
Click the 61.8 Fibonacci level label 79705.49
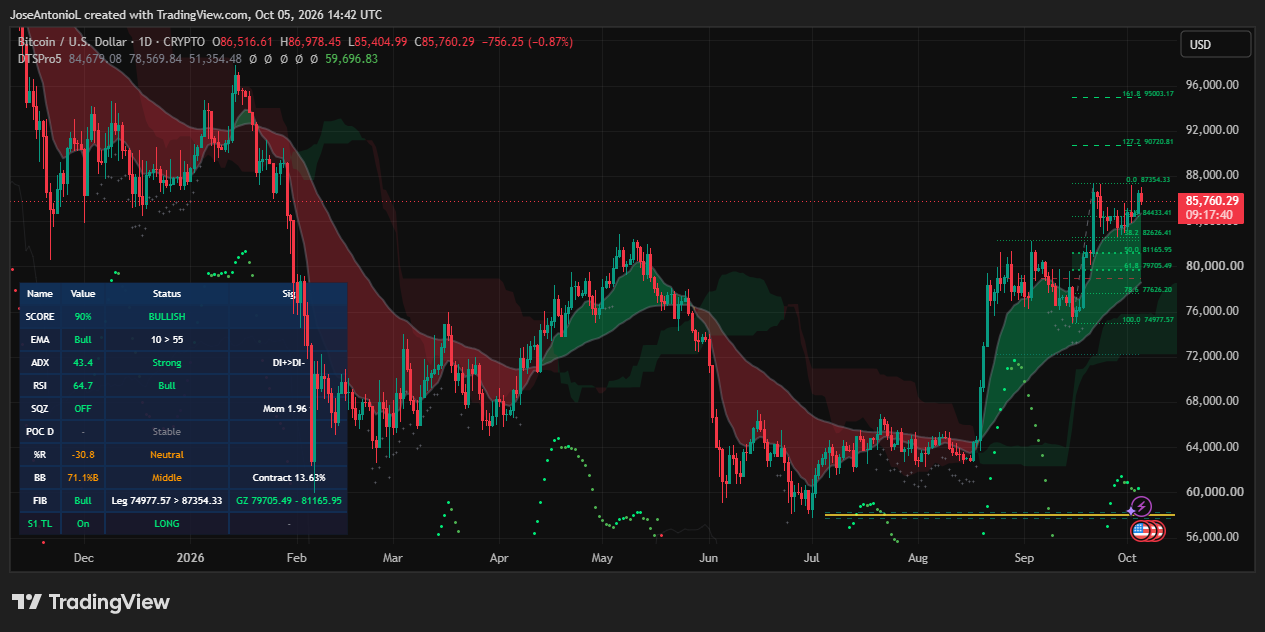(1148, 265)
